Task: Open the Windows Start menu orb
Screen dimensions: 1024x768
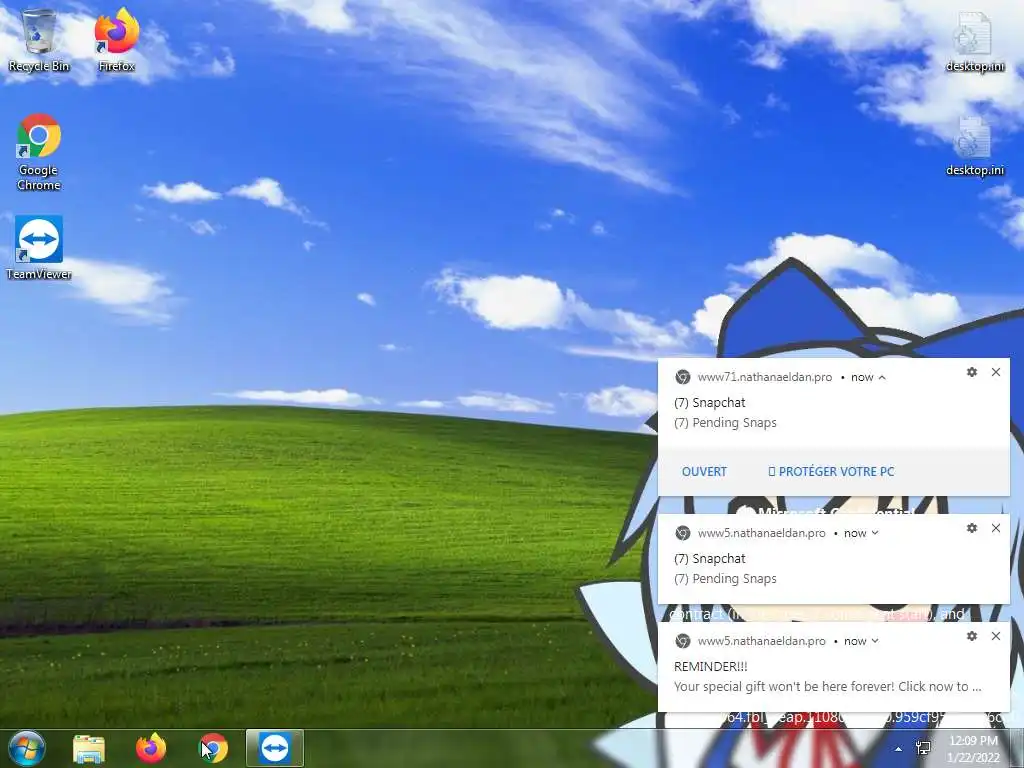Action: 27,748
